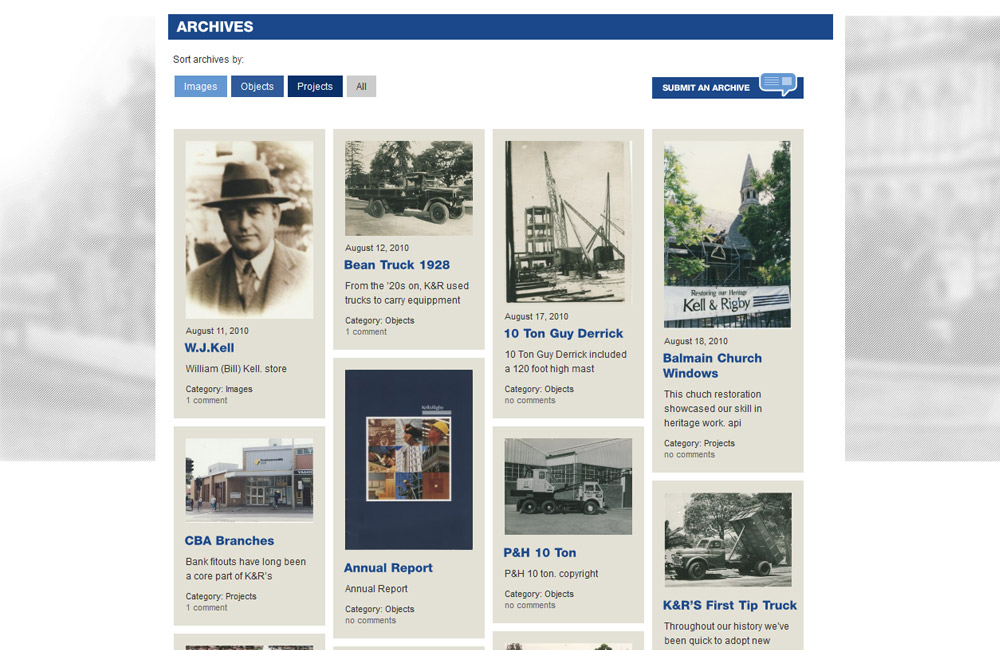Screen dimensions: 1000x650
Task: Show All archives
Action: 361,87
